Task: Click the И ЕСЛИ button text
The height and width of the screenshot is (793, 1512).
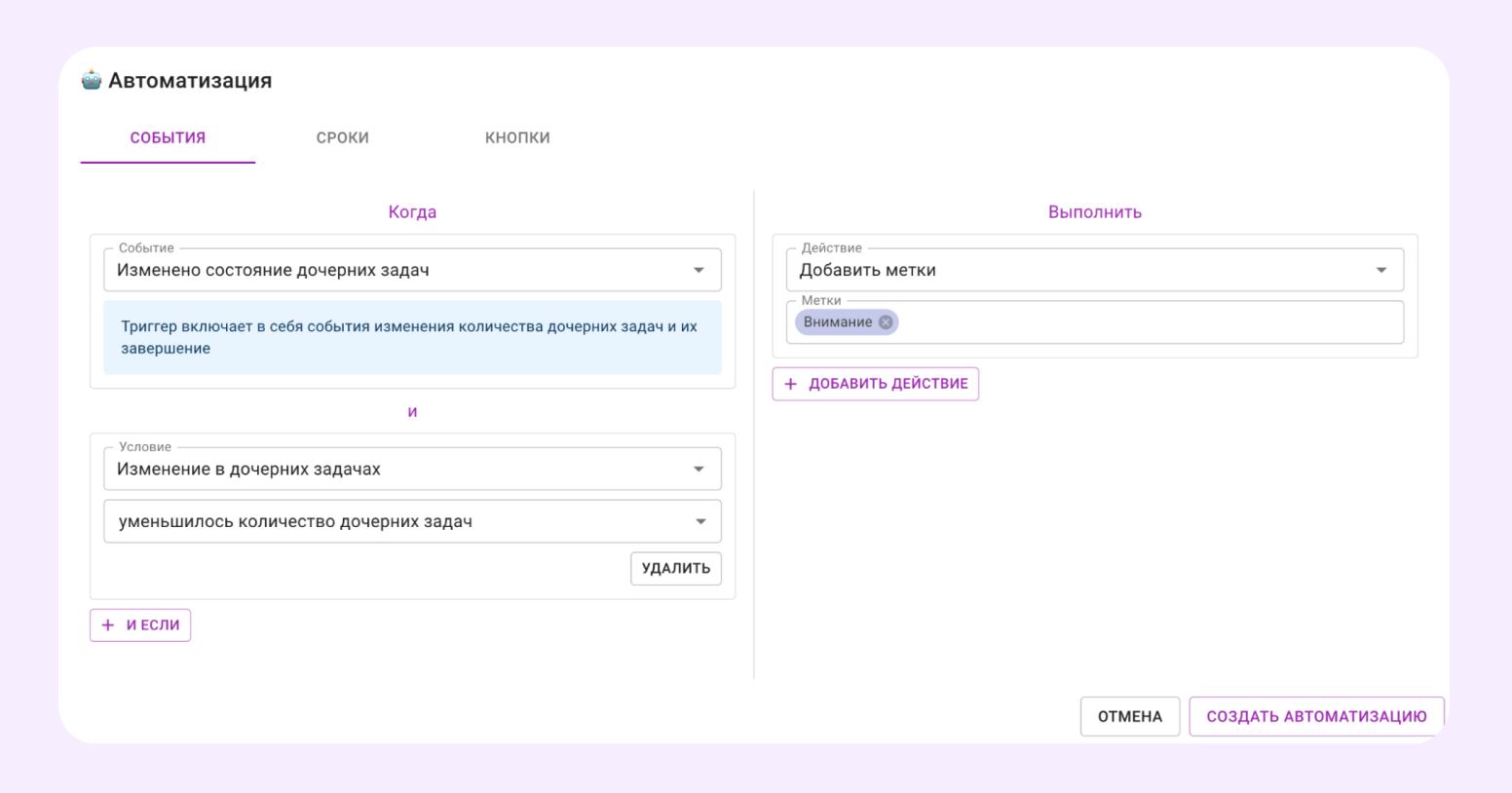Action: (153, 625)
